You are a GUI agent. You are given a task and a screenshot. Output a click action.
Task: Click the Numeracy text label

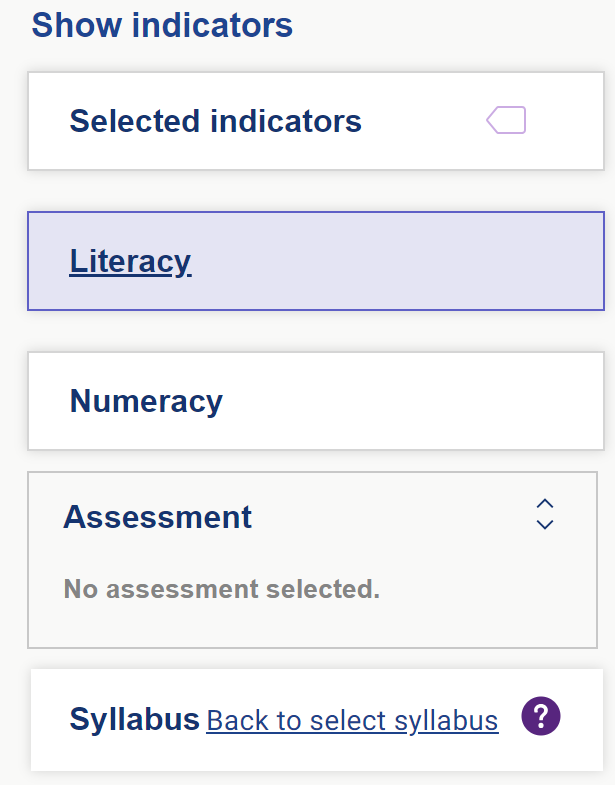click(146, 401)
